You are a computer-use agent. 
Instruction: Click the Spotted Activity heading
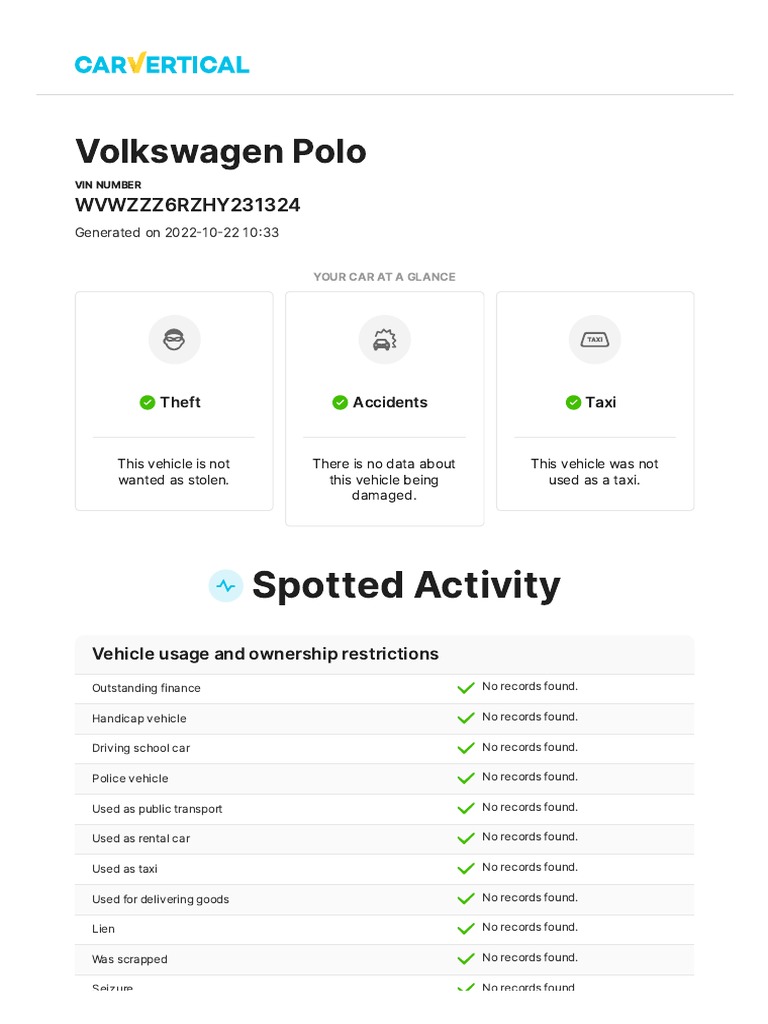pyautogui.click(x=406, y=585)
